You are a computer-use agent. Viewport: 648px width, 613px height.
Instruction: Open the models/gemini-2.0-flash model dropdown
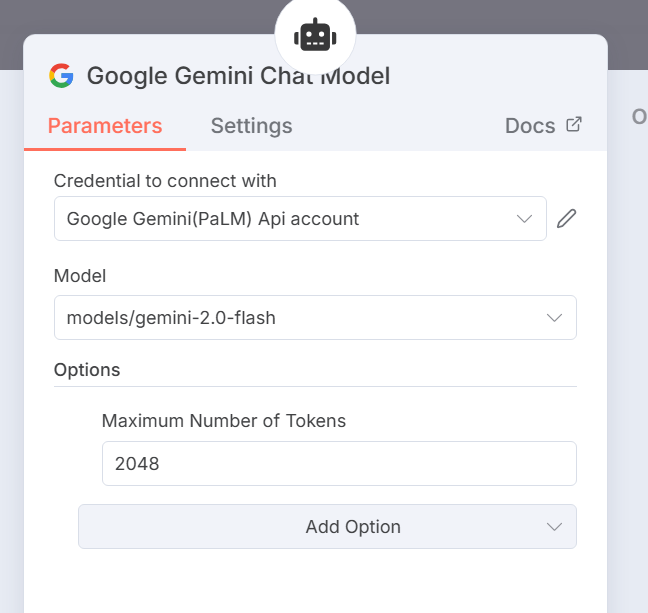tap(300, 318)
